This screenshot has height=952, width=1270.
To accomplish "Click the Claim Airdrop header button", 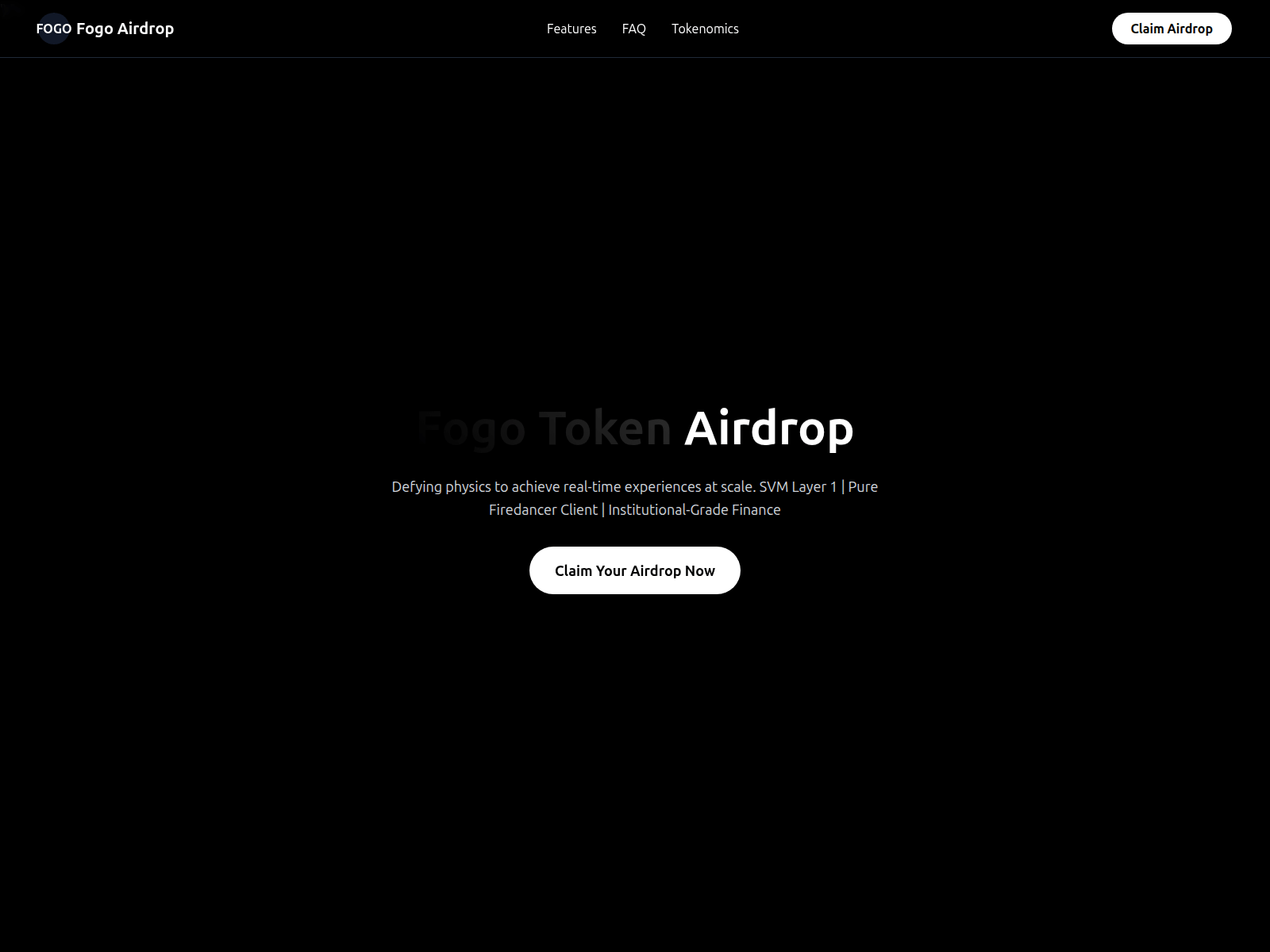I will (1172, 29).
